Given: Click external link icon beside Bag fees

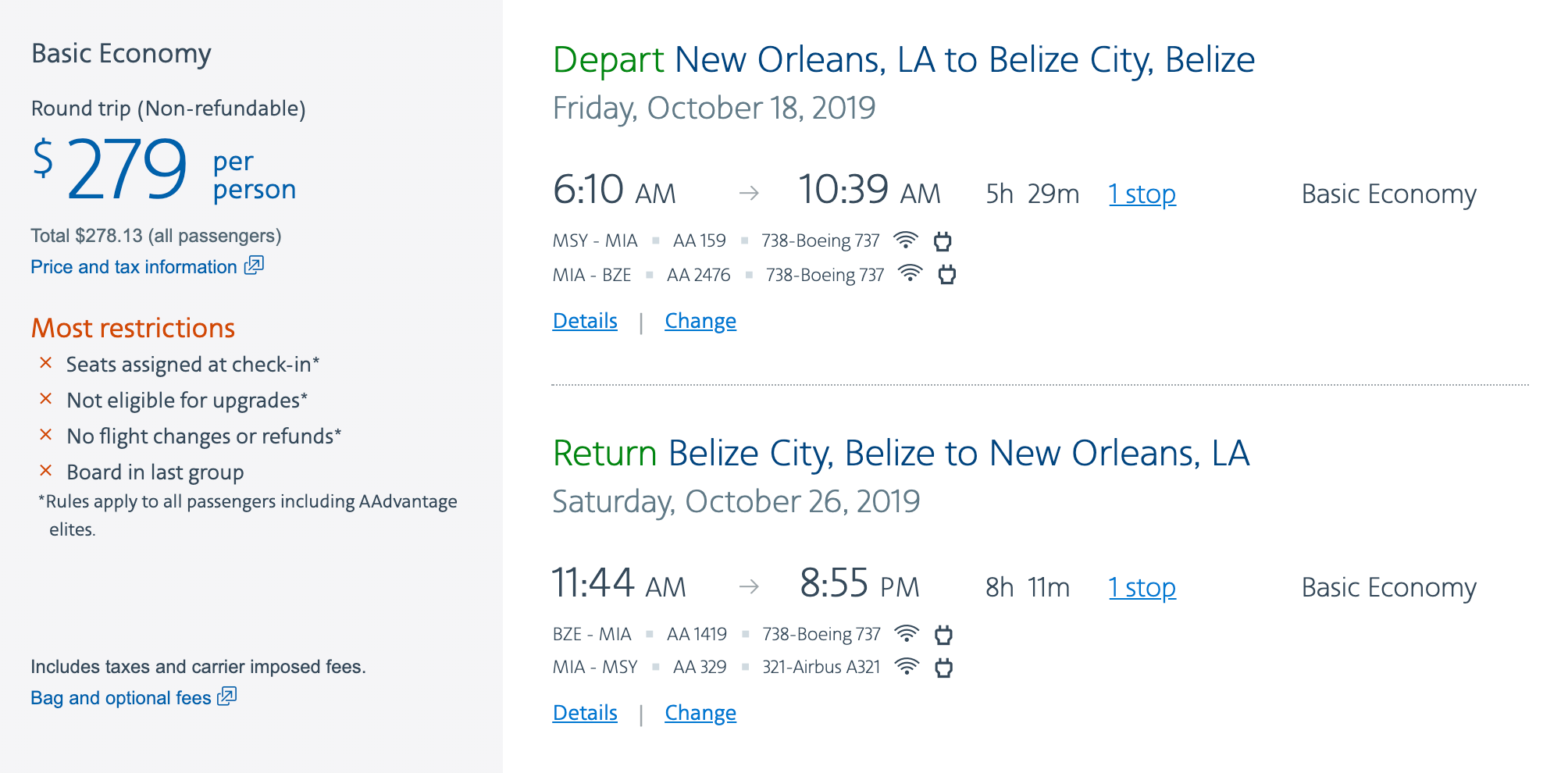Looking at the screenshot, I should click(227, 696).
